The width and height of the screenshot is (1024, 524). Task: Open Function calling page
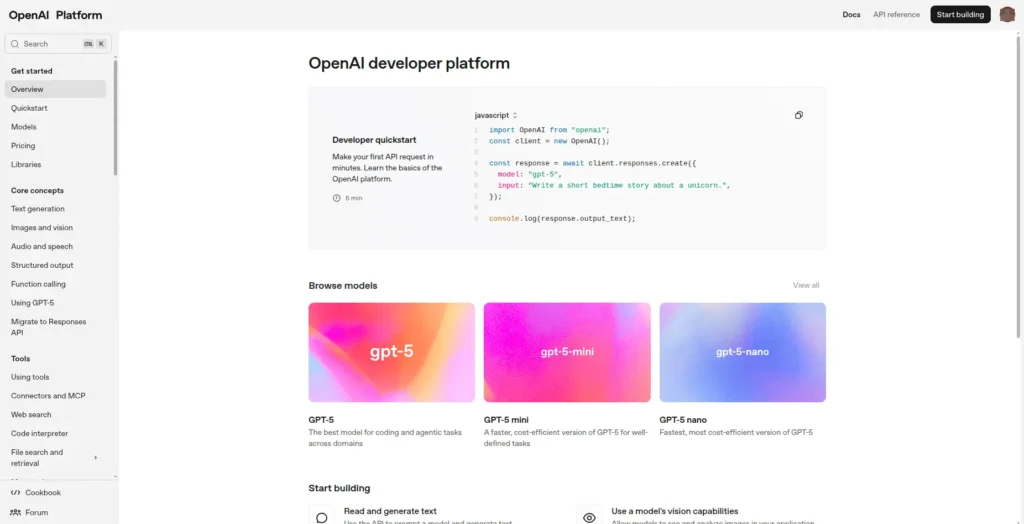pos(38,284)
